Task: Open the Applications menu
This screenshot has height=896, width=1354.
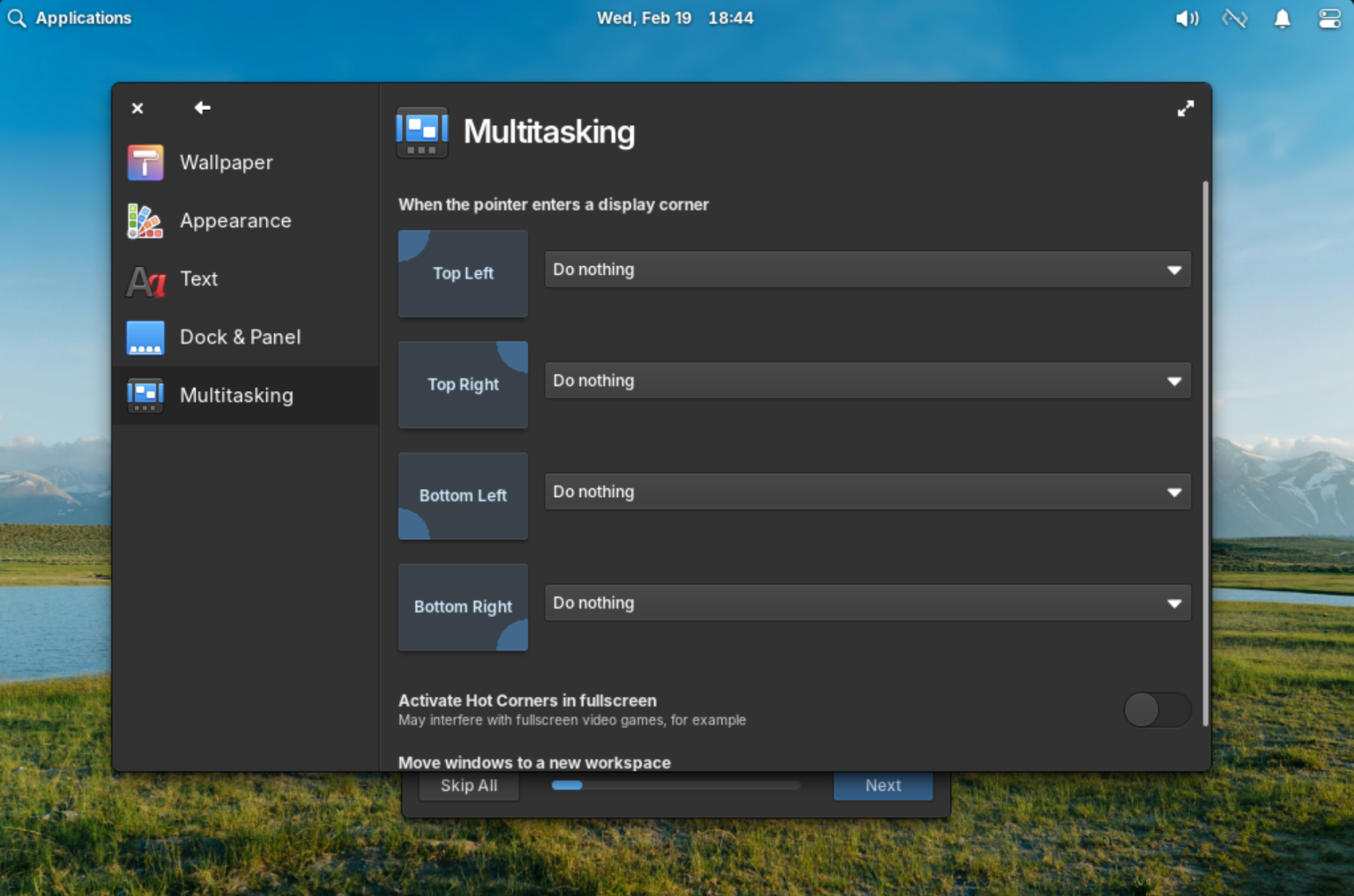Action: (x=71, y=18)
